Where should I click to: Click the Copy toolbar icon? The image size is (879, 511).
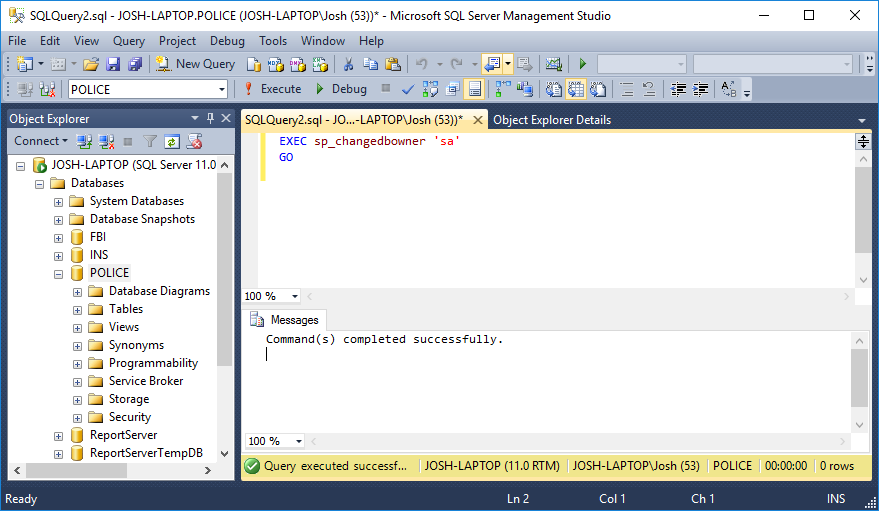(370, 64)
